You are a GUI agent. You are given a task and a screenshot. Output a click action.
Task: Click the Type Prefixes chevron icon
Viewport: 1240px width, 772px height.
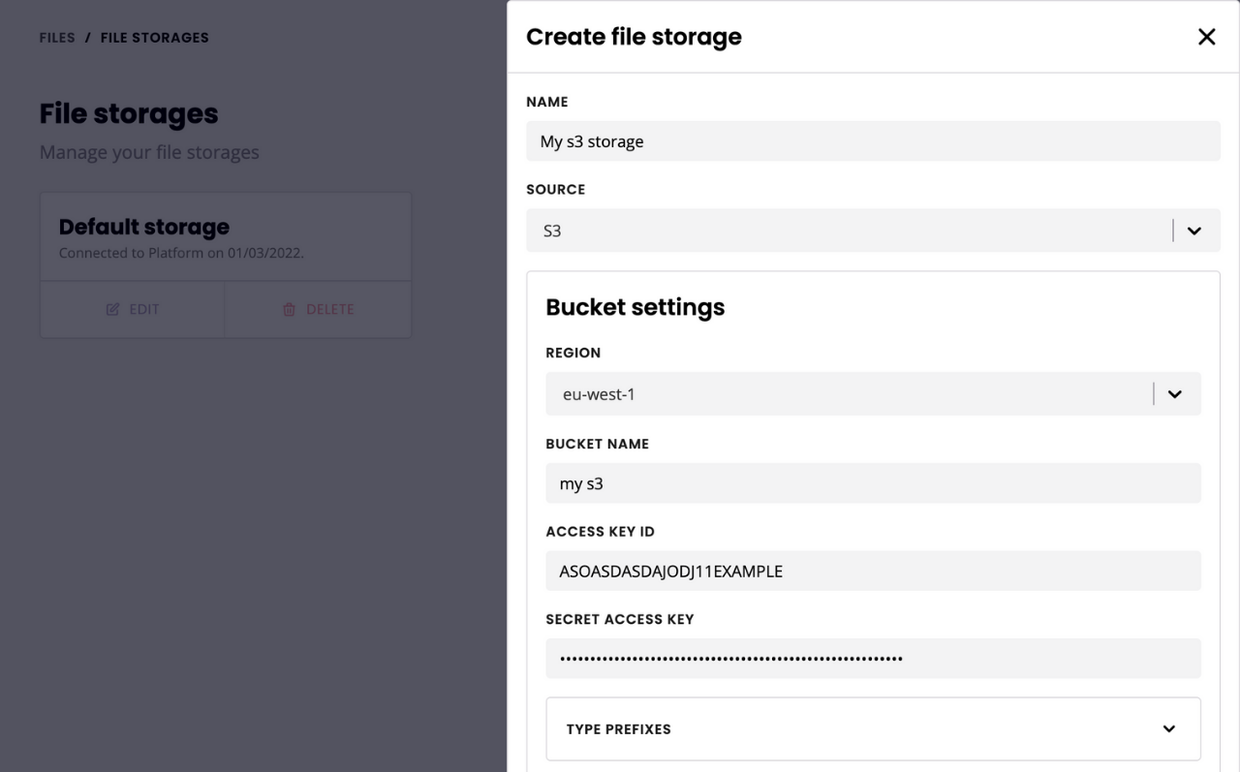coord(1168,729)
